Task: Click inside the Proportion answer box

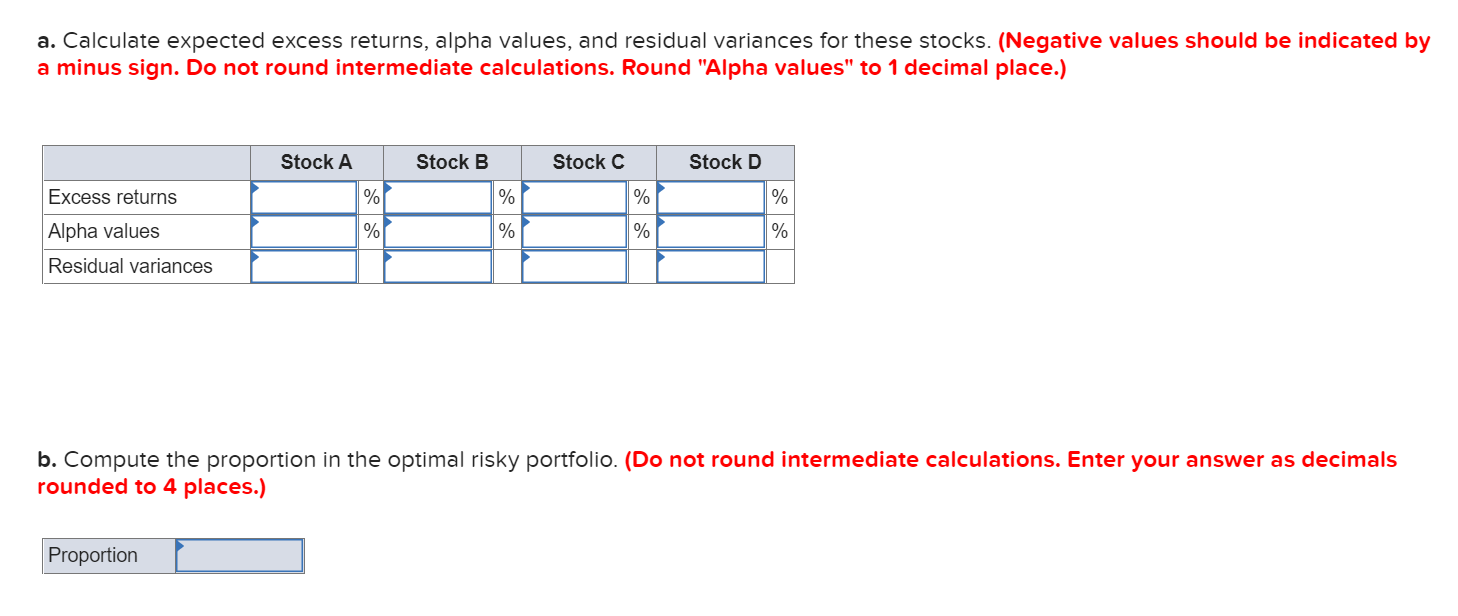Action: tap(240, 555)
